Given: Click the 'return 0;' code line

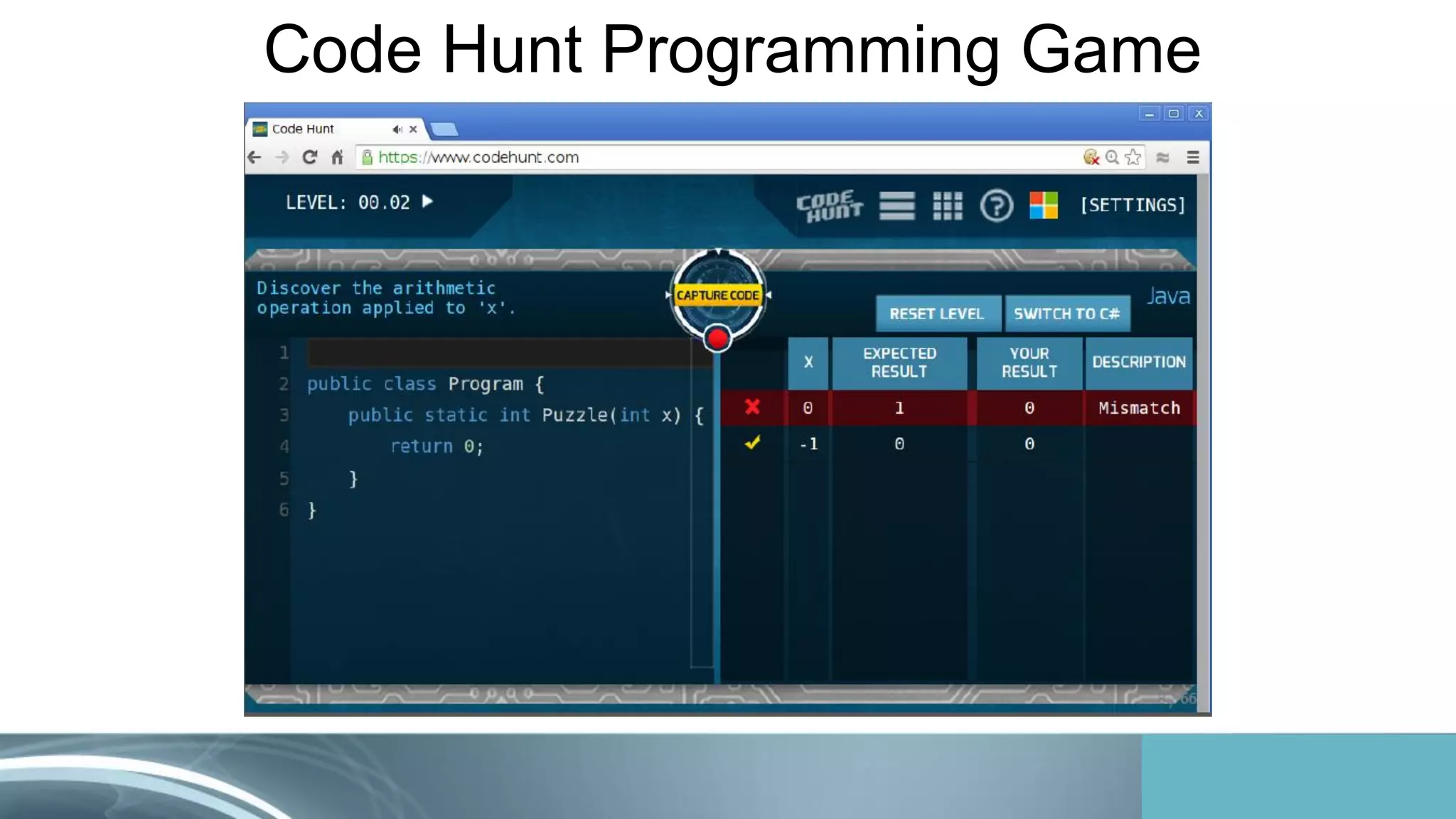Looking at the screenshot, I should (437, 446).
